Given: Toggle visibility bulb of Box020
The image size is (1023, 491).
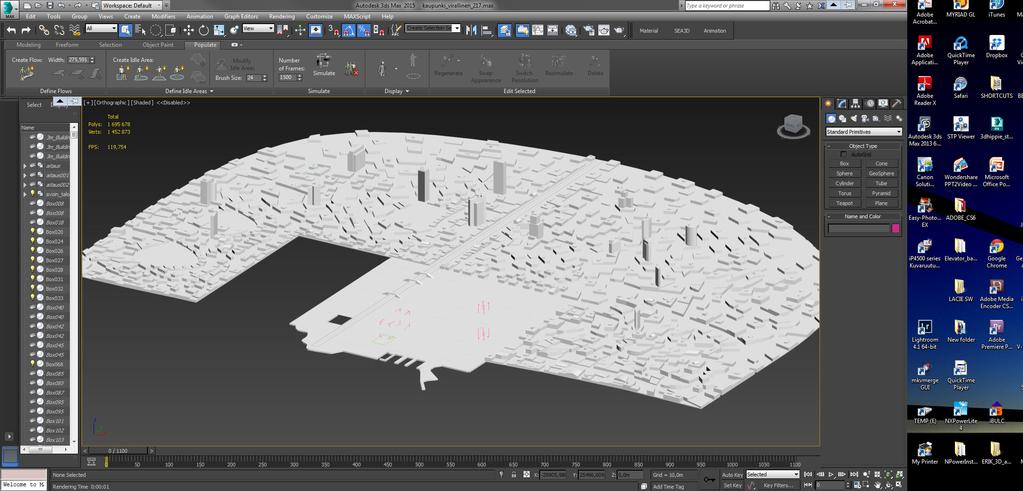Looking at the screenshot, I should [32, 231].
